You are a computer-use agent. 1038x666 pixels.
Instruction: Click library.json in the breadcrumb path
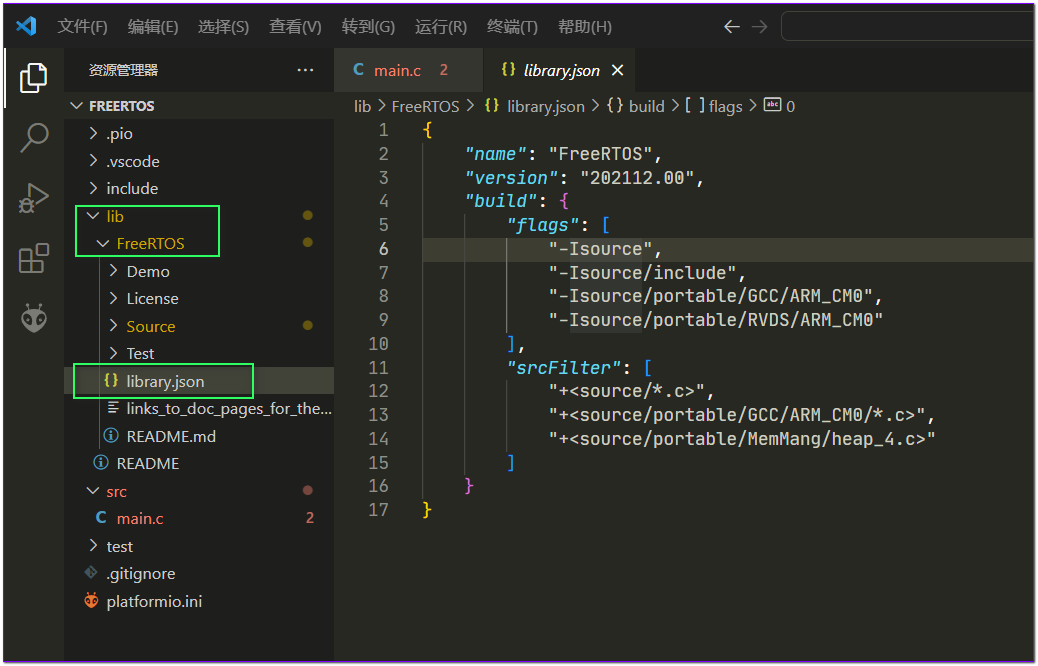tap(545, 106)
